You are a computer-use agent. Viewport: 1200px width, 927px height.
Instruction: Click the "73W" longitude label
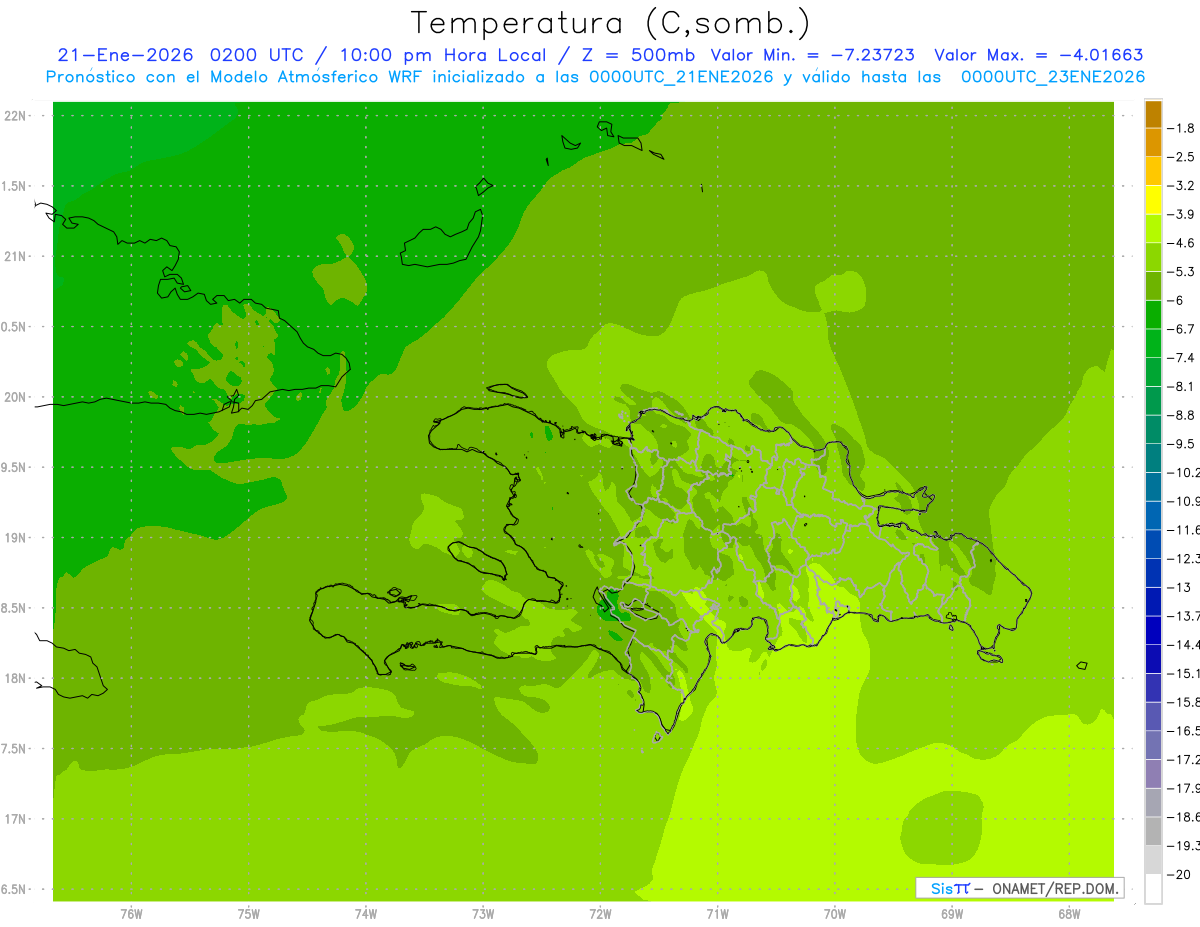point(483,913)
